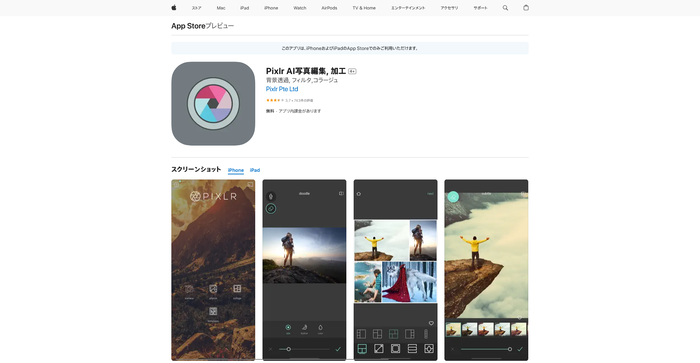Click teal round button in filter screenshot

pyautogui.click(x=453, y=197)
